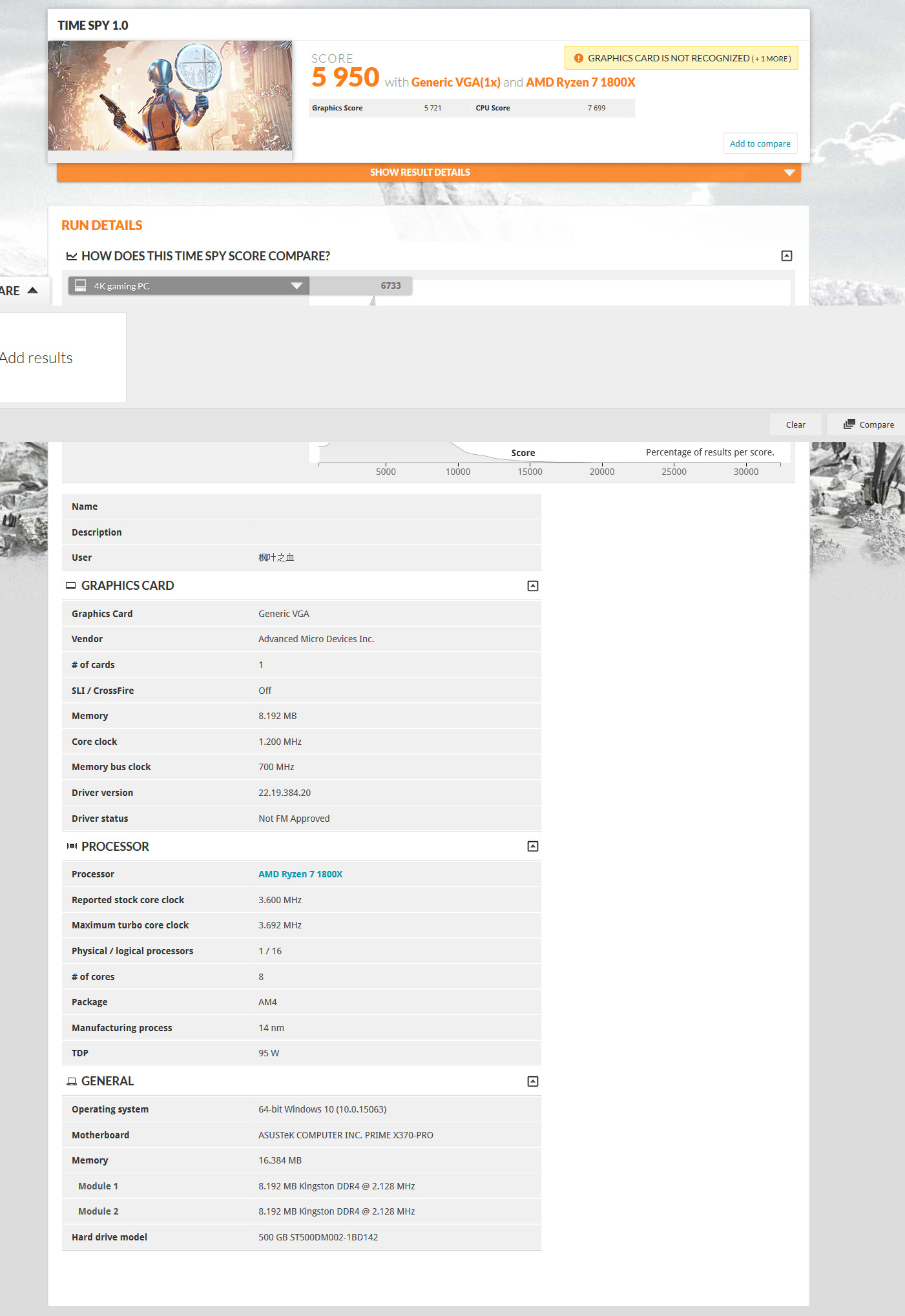The height and width of the screenshot is (1316, 905).
Task: Click the Processor chip icon
Action: (72, 846)
